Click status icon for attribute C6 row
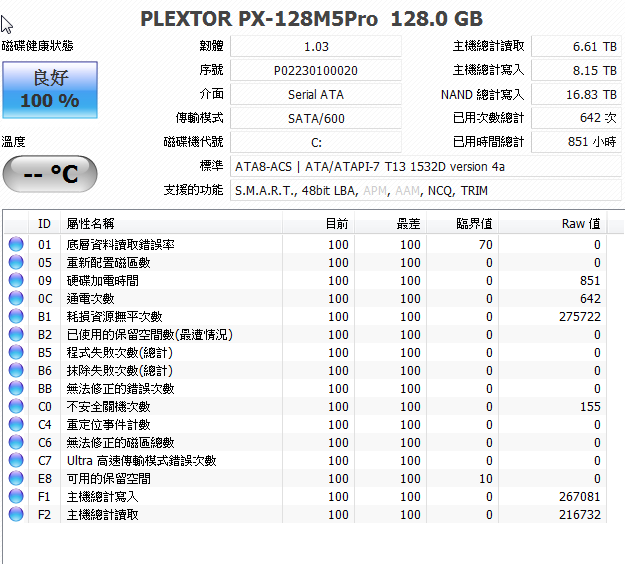The width and height of the screenshot is (625, 564). click(16, 442)
